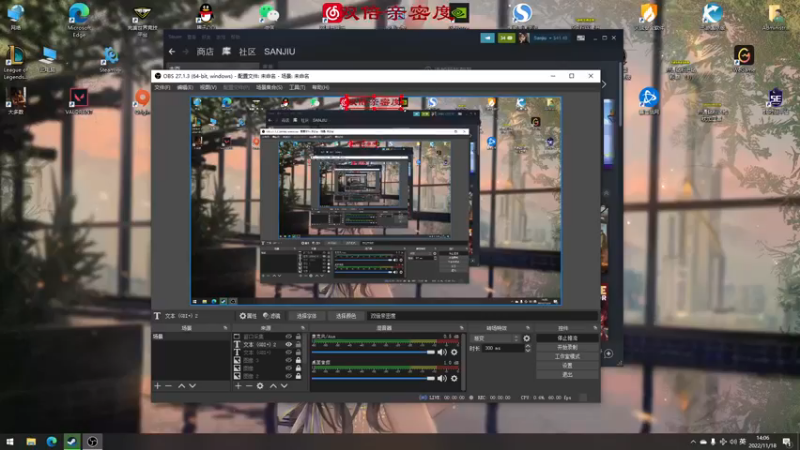Open settings gear for microphone/Aux channel
Viewport: 800px width, 450px height.
[x=454, y=352]
